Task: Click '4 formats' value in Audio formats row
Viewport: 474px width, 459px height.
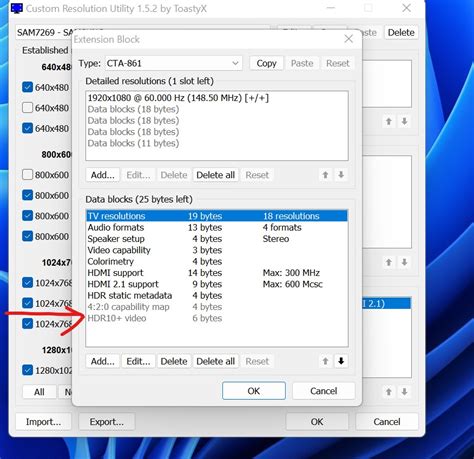Action: [x=282, y=227]
